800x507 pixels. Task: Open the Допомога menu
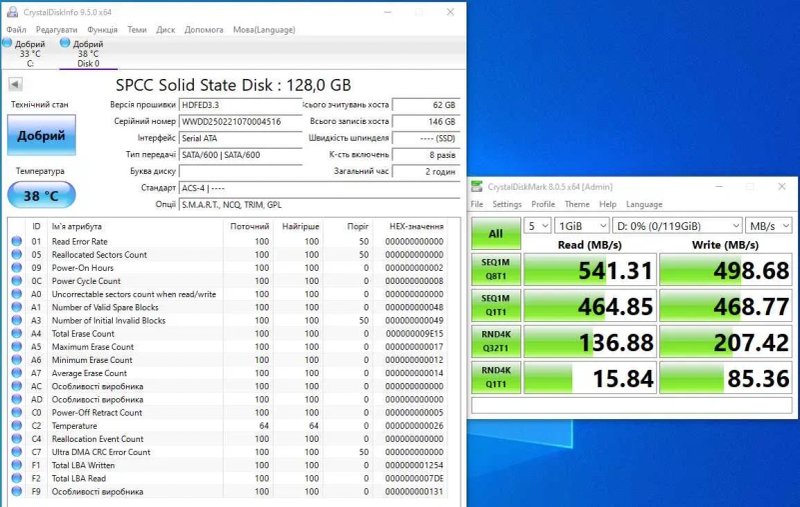pyautogui.click(x=204, y=30)
